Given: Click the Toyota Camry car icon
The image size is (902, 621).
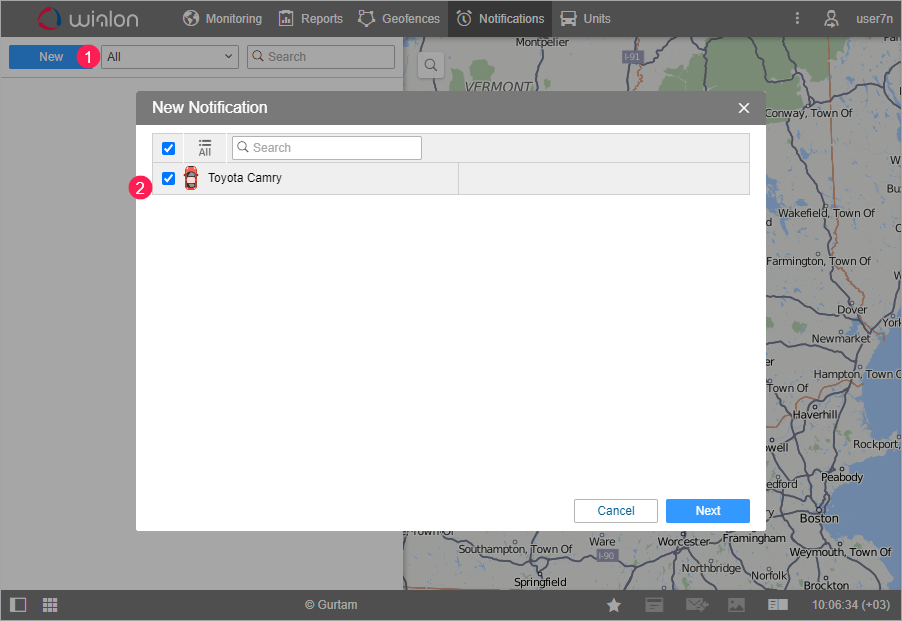Looking at the screenshot, I should pyautogui.click(x=191, y=178).
